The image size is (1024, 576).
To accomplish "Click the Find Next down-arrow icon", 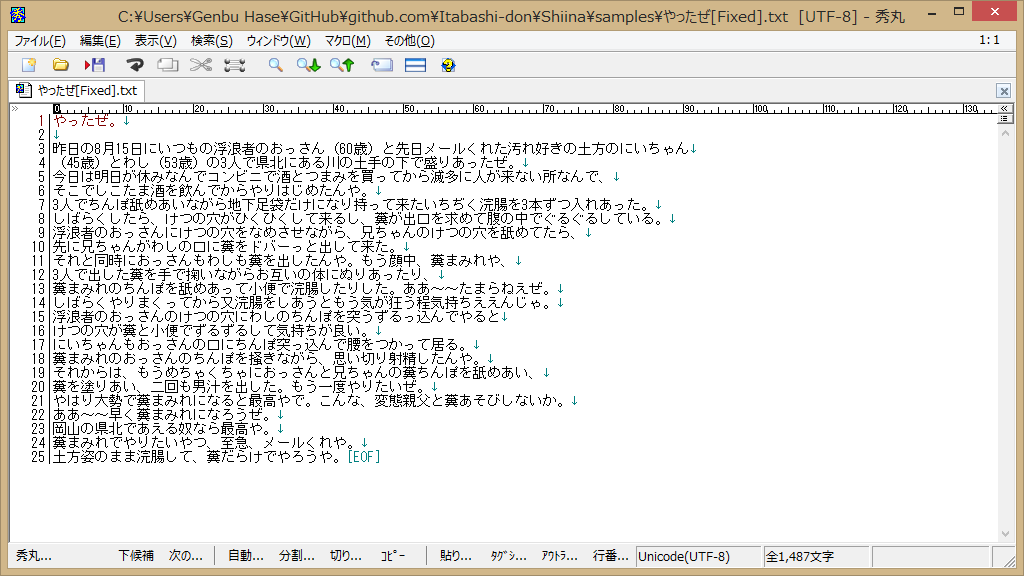I will [x=308, y=65].
